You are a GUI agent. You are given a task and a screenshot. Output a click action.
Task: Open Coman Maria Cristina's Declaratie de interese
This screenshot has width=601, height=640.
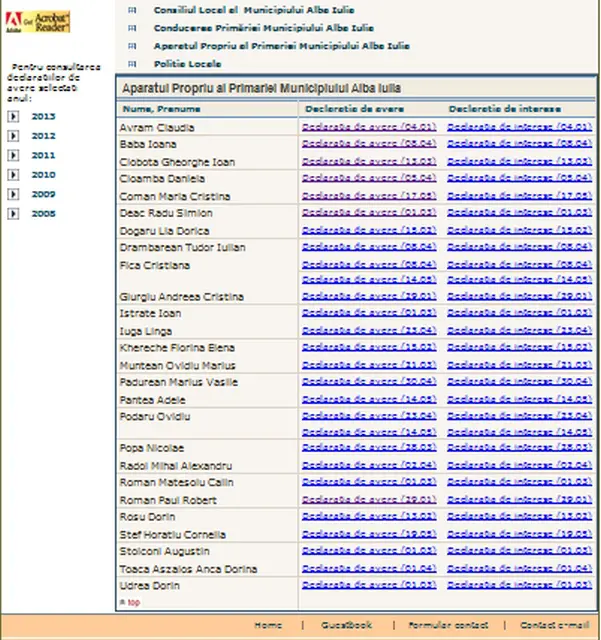click(x=519, y=196)
